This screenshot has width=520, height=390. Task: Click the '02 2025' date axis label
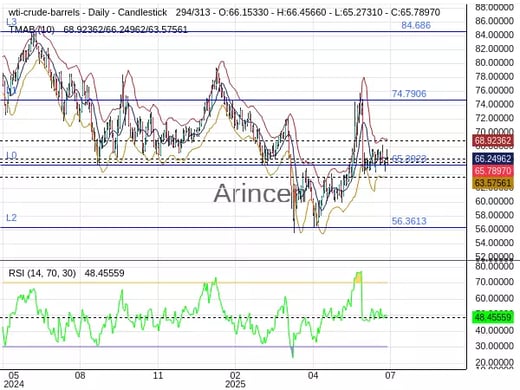pyautogui.click(x=235, y=380)
